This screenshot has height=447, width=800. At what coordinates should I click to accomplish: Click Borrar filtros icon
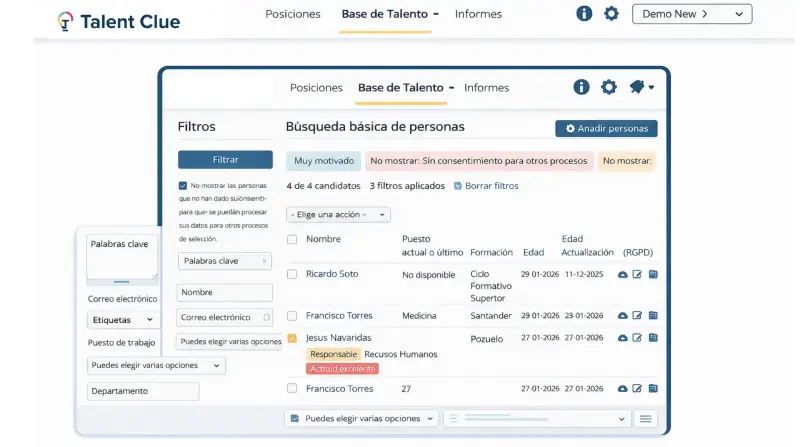coord(458,186)
